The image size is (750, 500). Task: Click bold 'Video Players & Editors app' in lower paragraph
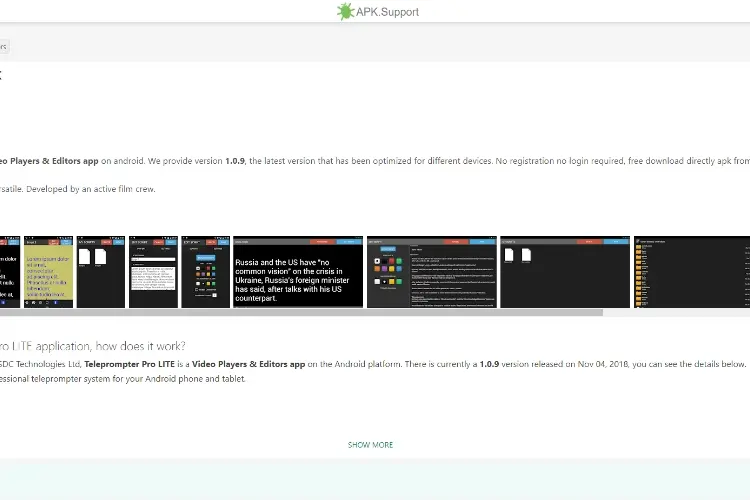pos(248,364)
